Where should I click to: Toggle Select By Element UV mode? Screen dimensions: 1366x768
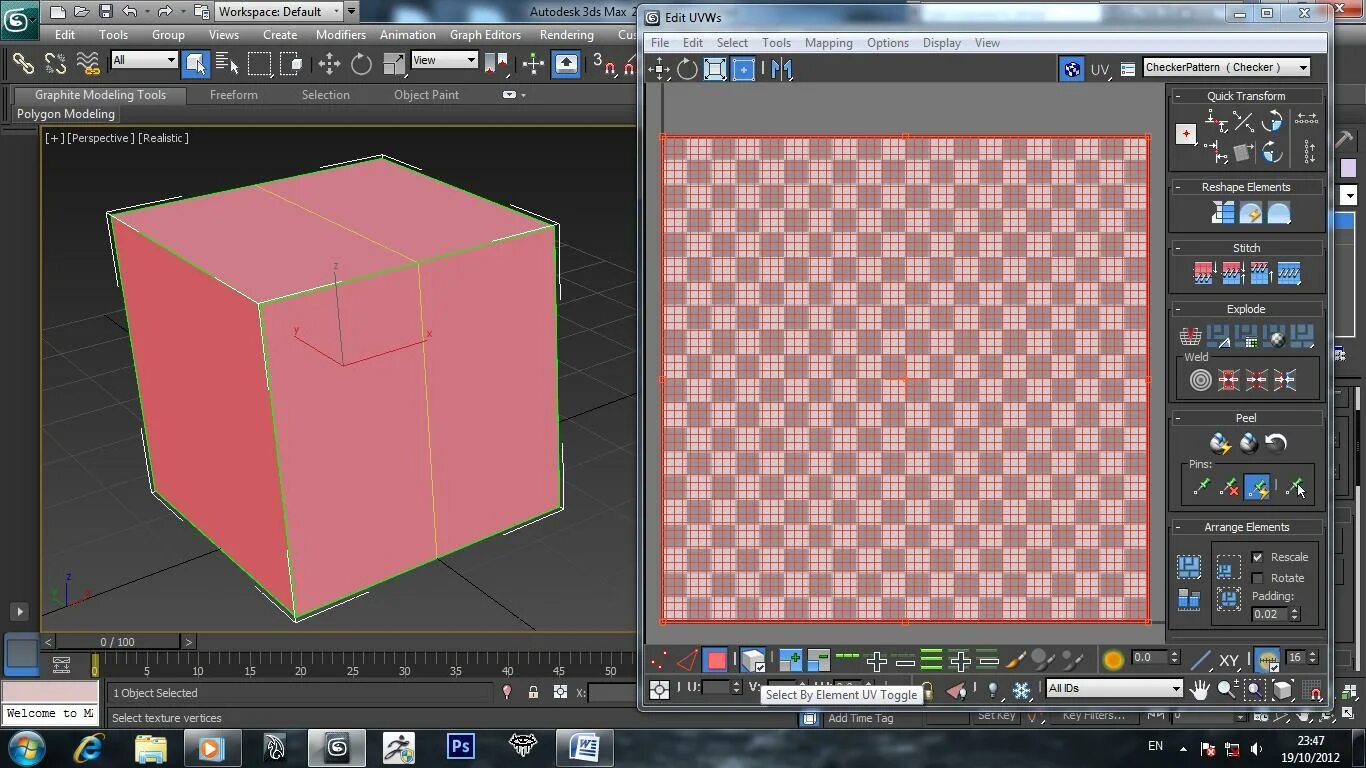tap(753, 660)
